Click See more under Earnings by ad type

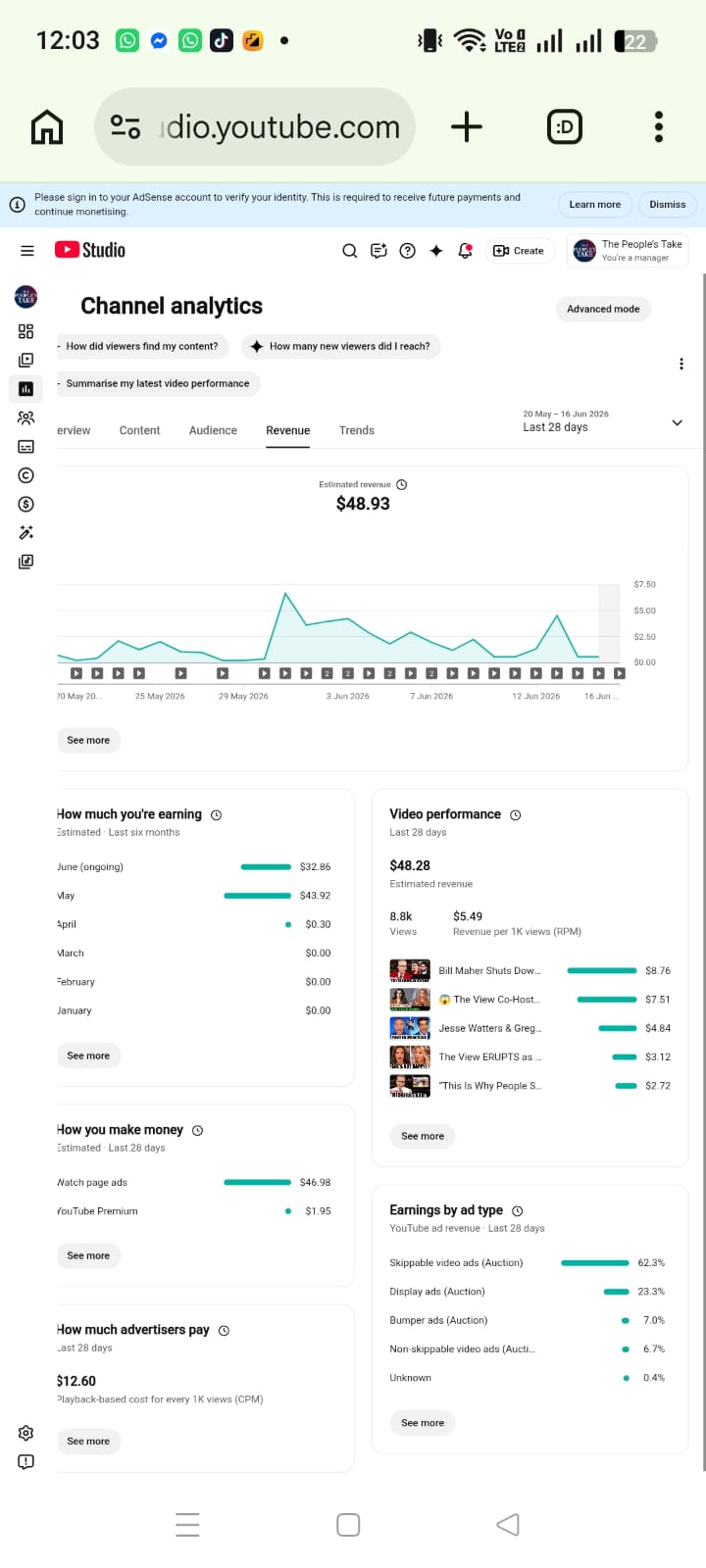pyautogui.click(x=423, y=1423)
